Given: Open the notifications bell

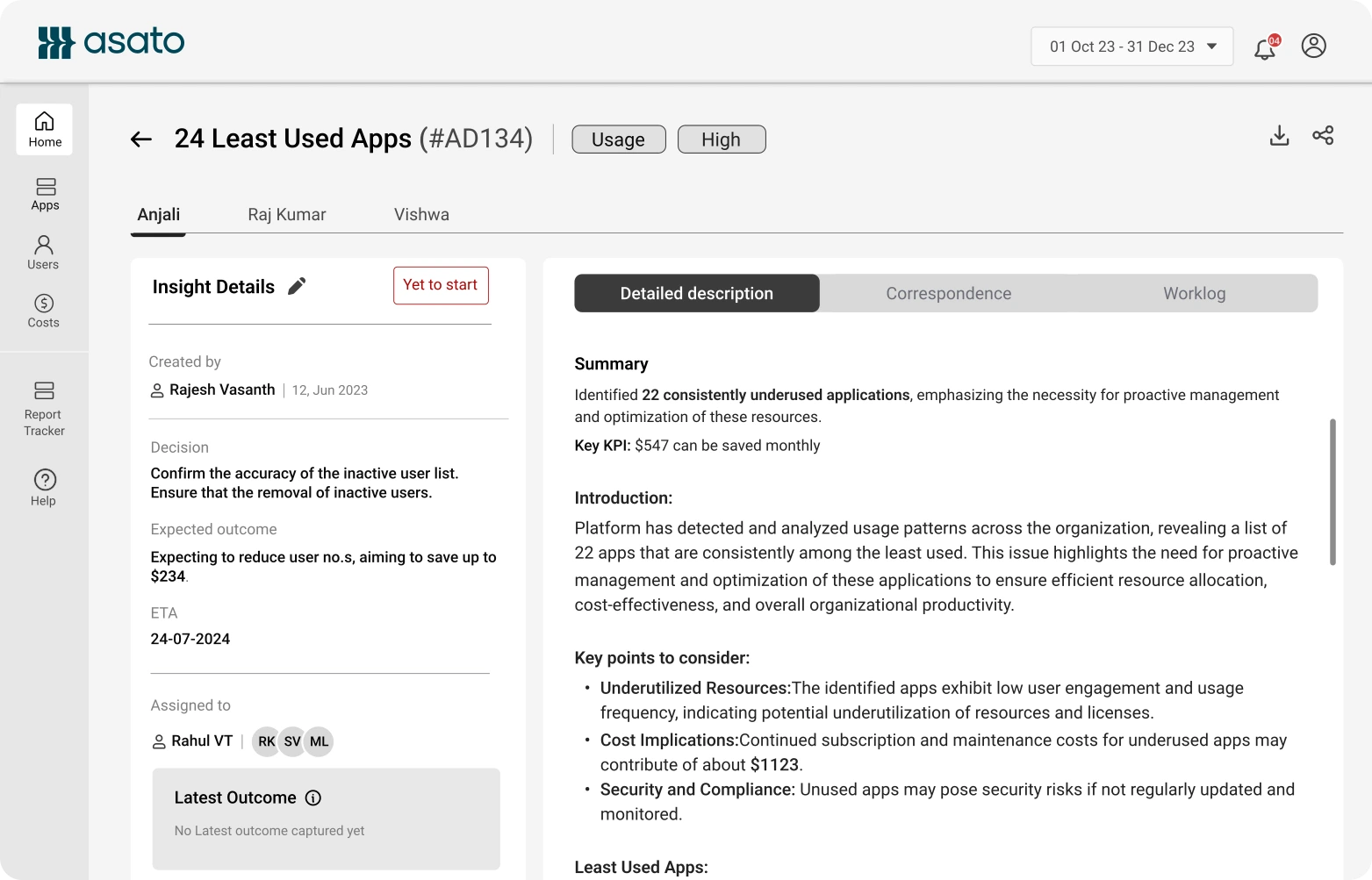Looking at the screenshot, I should [1265, 48].
